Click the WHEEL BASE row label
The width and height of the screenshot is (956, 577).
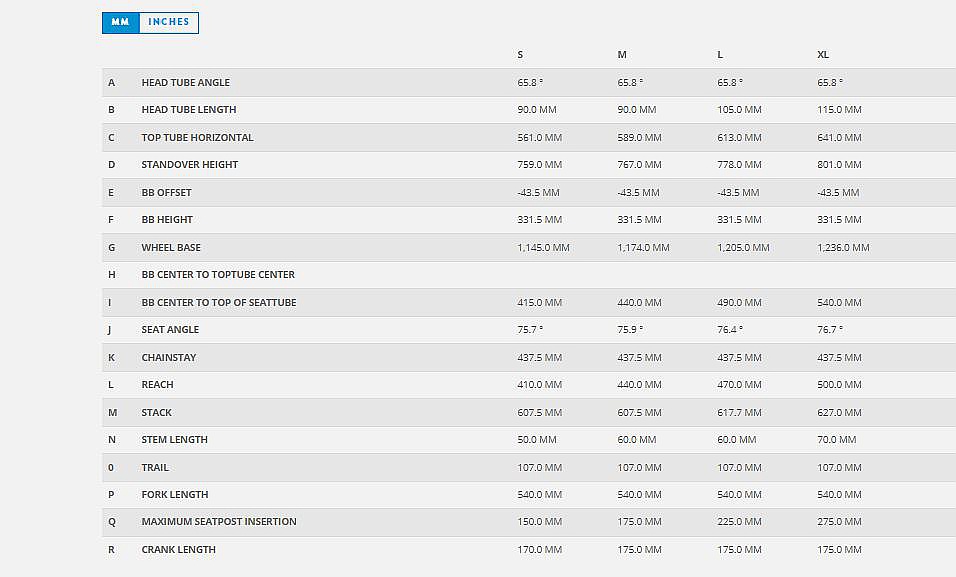[x=170, y=248]
